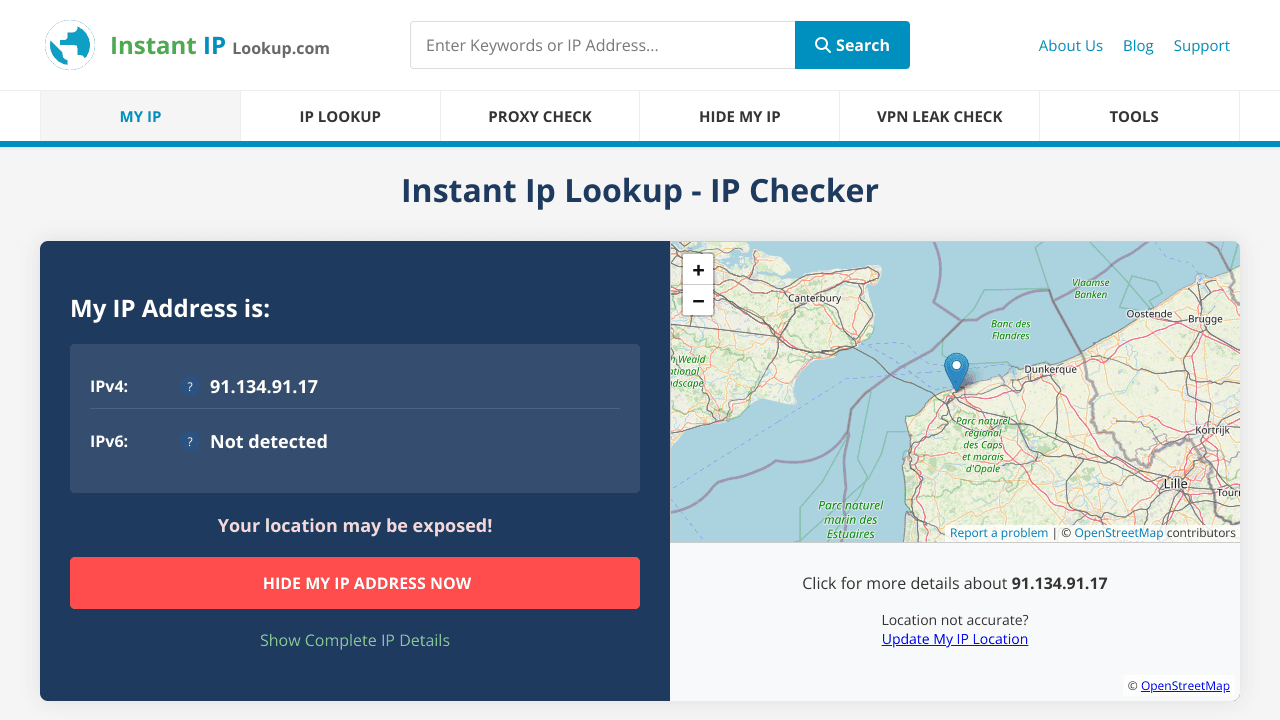
Task: Click 'Your location may be exposed!' text
Action: coord(355,525)
